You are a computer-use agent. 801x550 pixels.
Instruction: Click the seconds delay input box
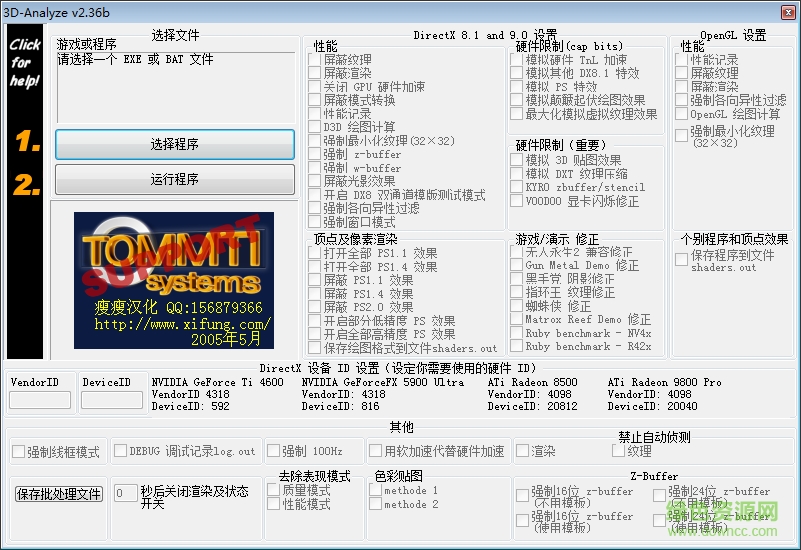point(125,493)
